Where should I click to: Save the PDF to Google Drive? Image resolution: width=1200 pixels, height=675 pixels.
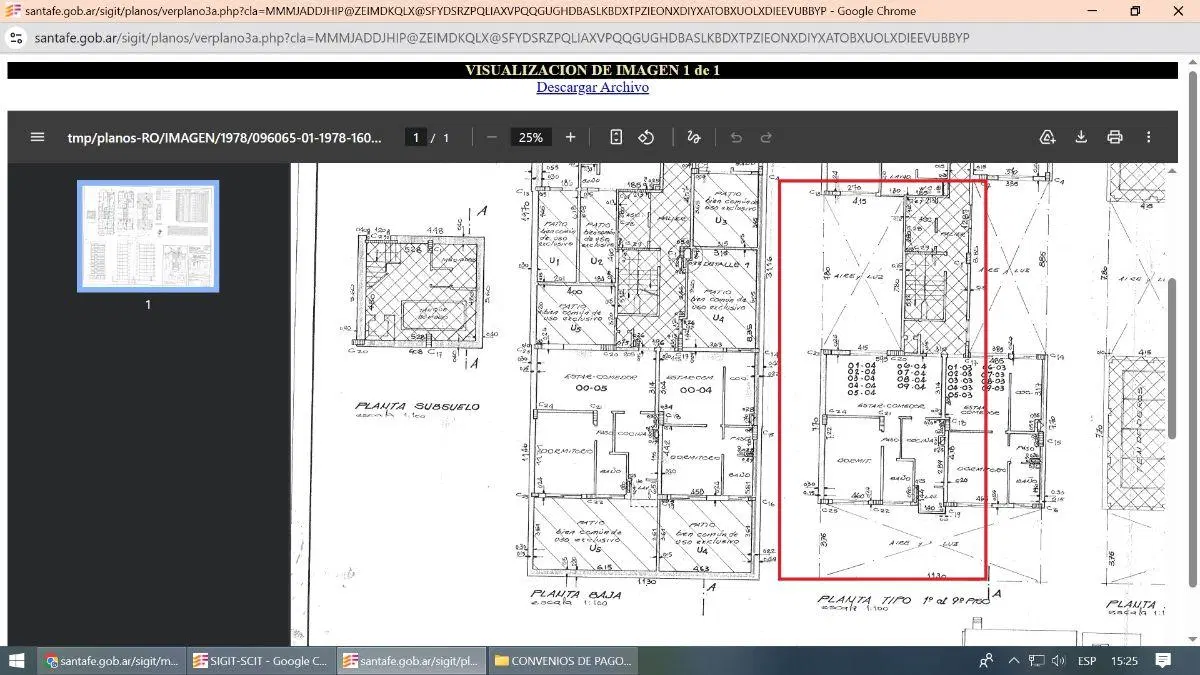click(1047, 137)
